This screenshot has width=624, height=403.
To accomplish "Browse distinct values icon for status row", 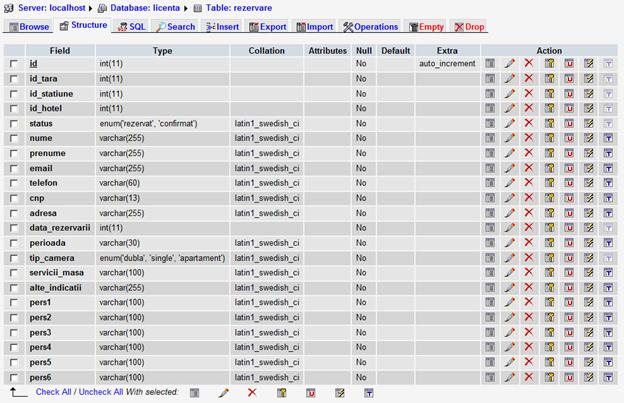I will tap(491, 123).
